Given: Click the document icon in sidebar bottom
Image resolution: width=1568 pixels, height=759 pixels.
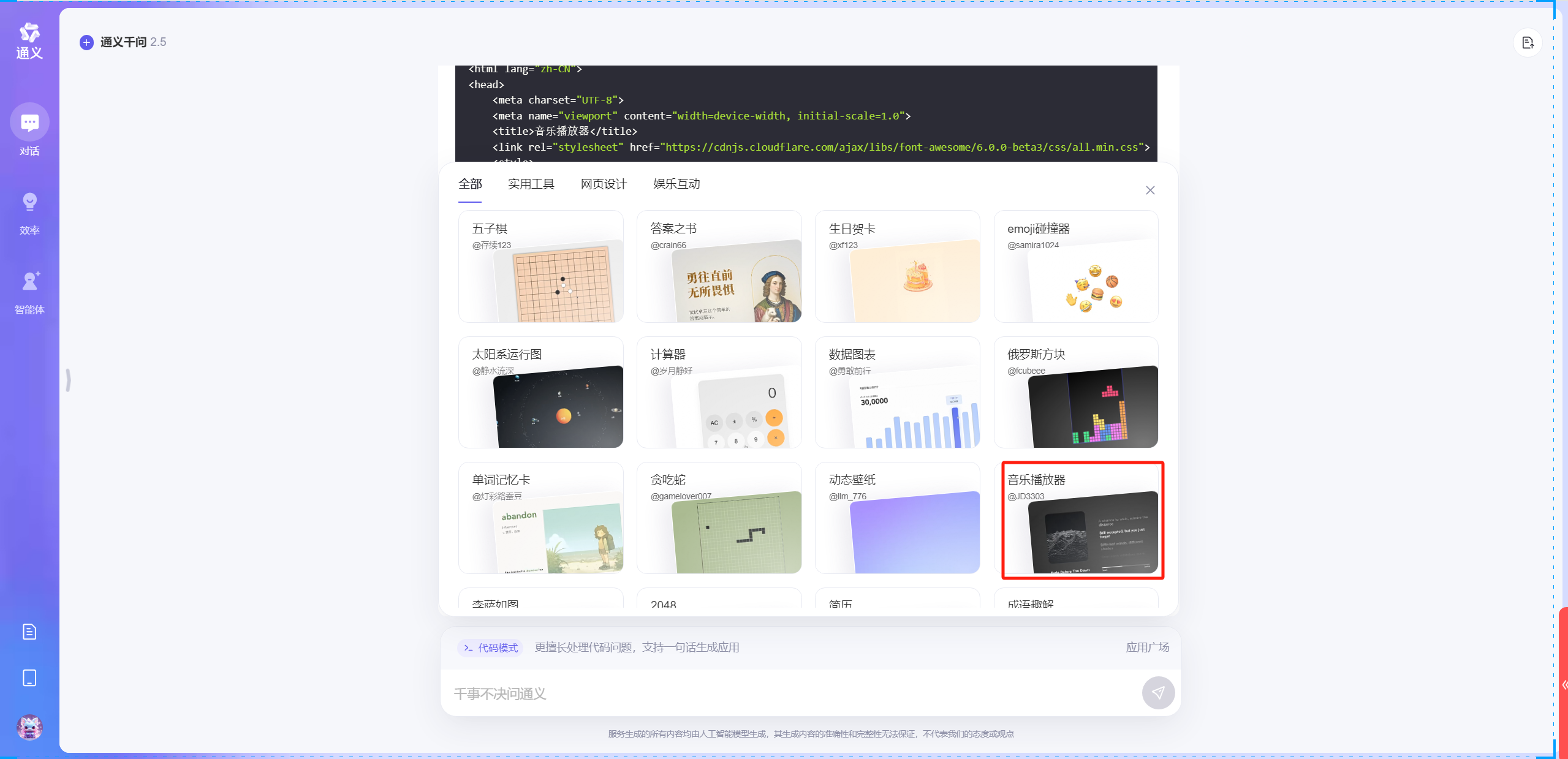Looking at the screenshot, I should click(29, 632).
